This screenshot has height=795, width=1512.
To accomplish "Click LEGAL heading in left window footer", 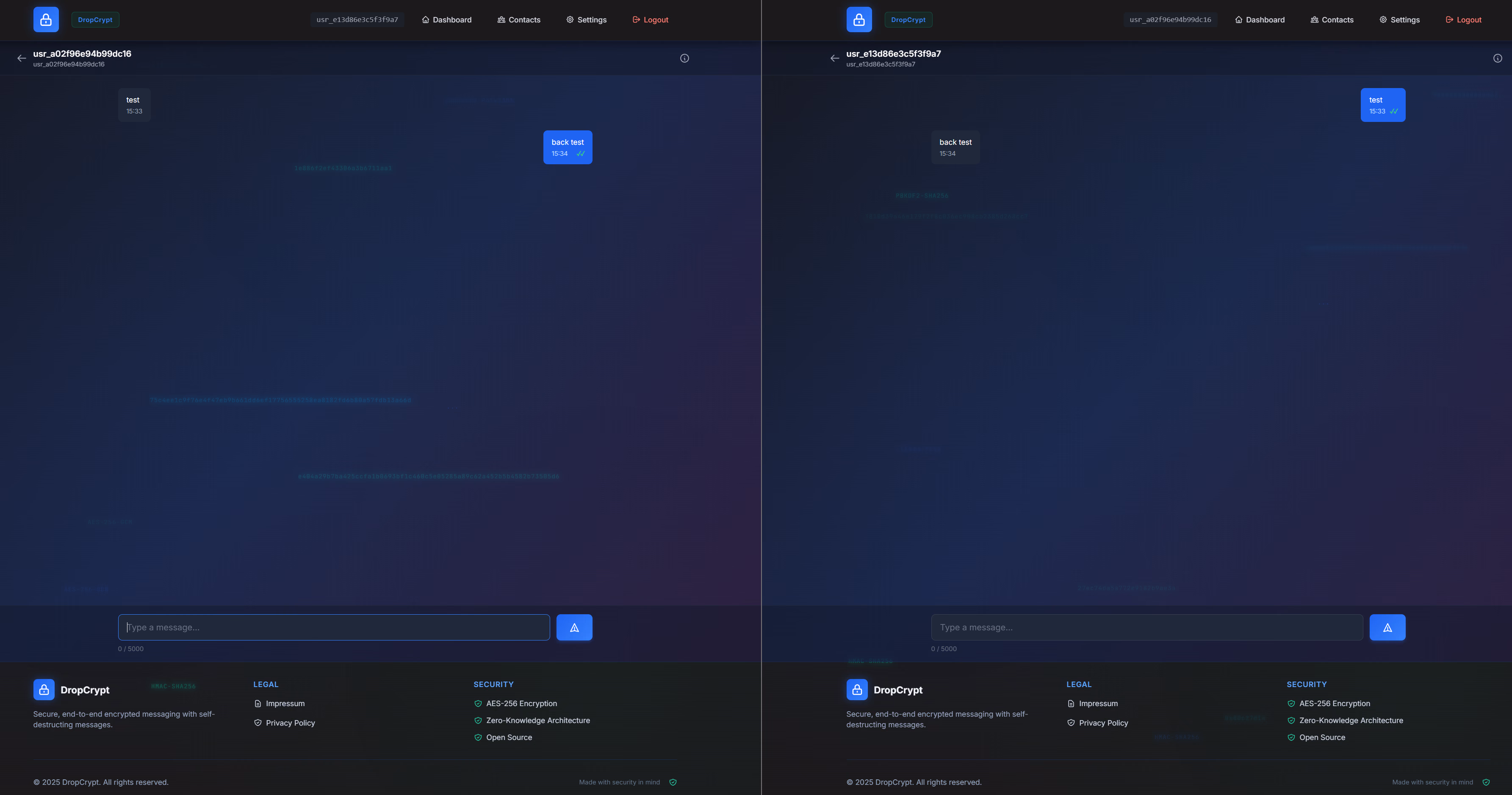I will (266, 684).
